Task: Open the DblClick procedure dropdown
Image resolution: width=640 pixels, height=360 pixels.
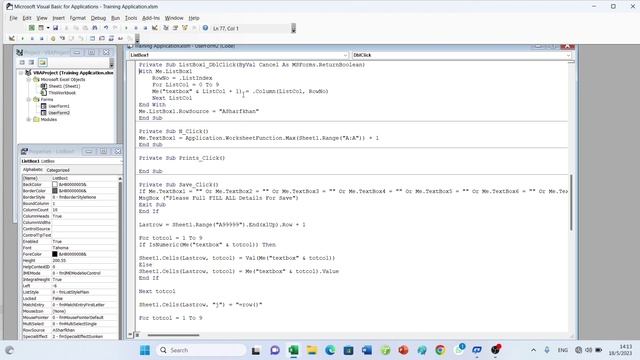Action: [568, 55]
